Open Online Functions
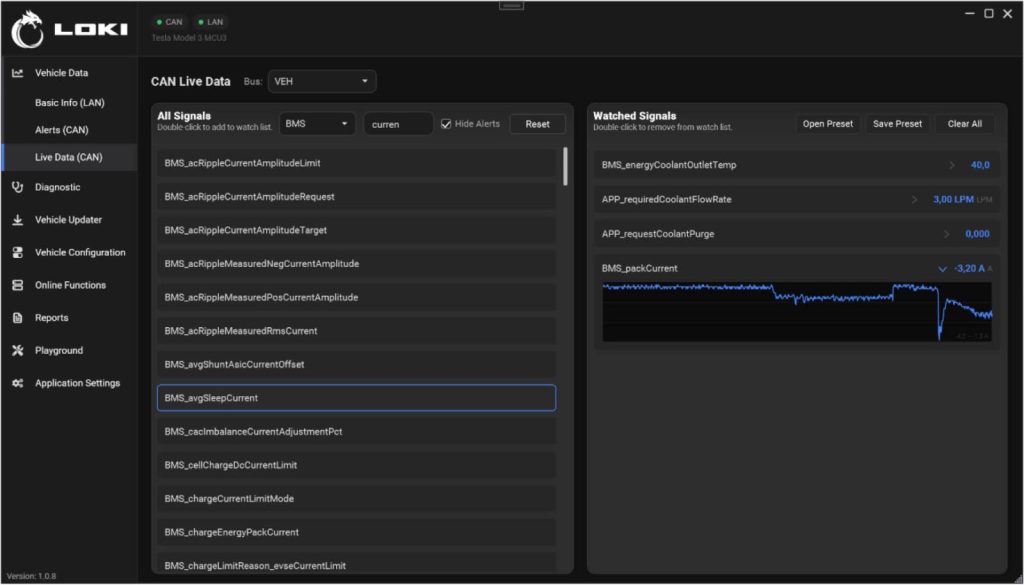Image resolution: width=1024 pixels, height=585 pixels. click(69, 285)
